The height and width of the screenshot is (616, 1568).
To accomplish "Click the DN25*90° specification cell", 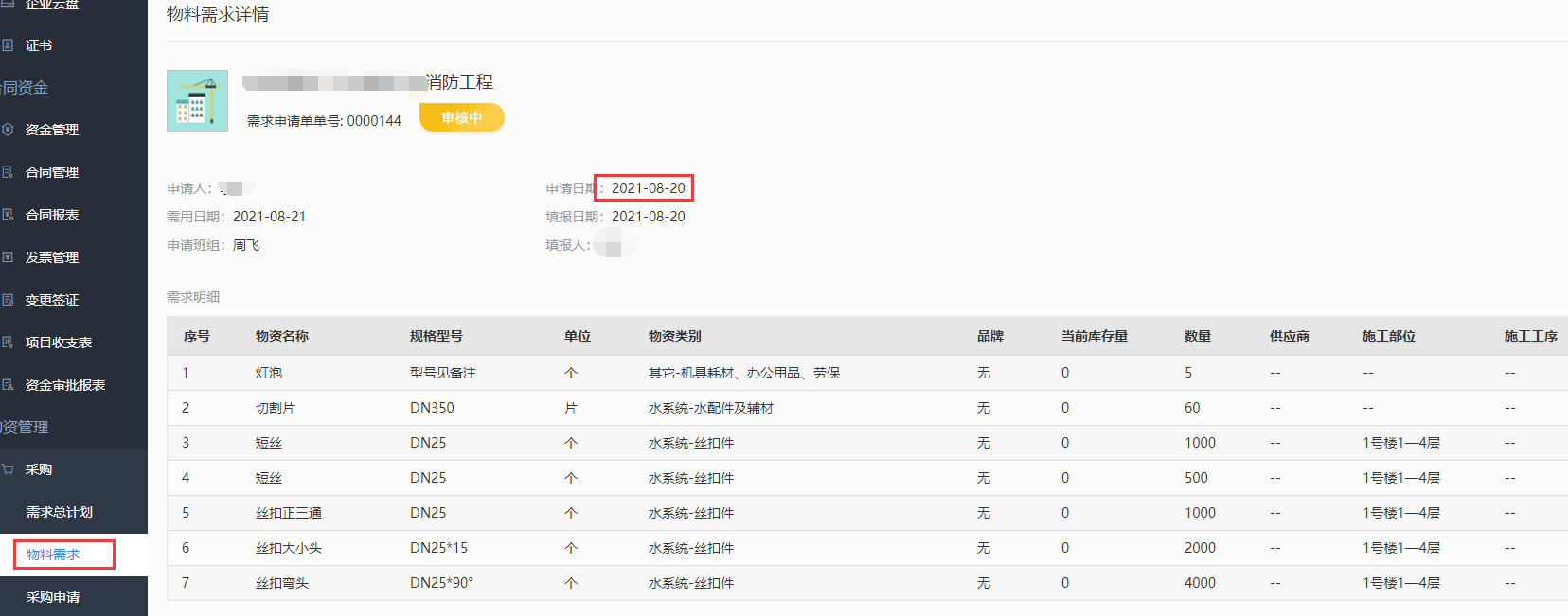I will click(441, 583).
